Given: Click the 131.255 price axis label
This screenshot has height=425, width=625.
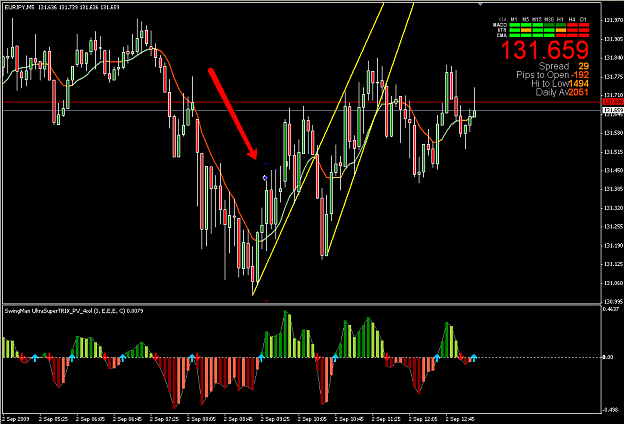Looking at the screenshot, I should point(614,227).
